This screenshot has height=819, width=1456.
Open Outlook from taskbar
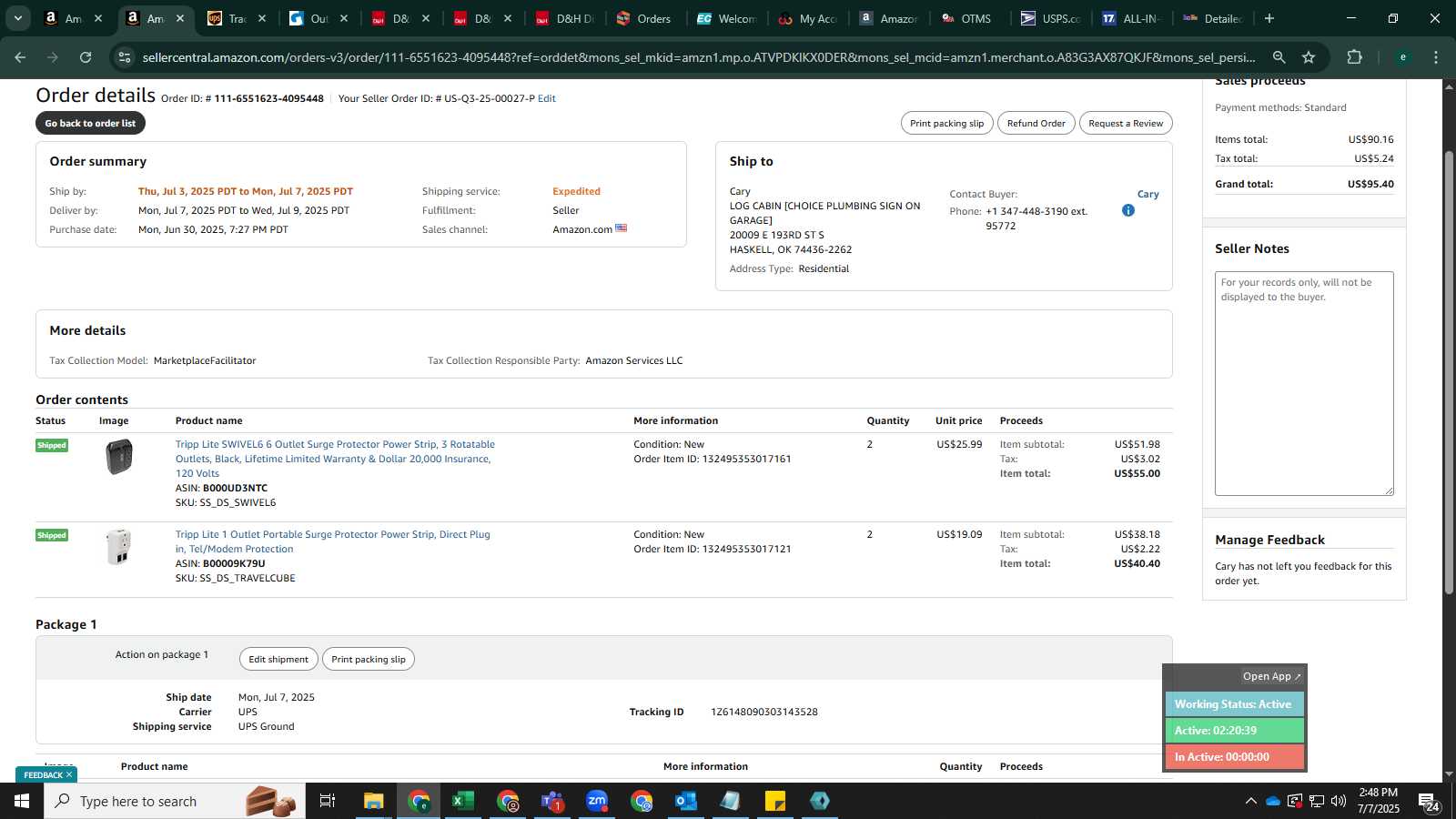pyautogui.click(x=685, y=801)
